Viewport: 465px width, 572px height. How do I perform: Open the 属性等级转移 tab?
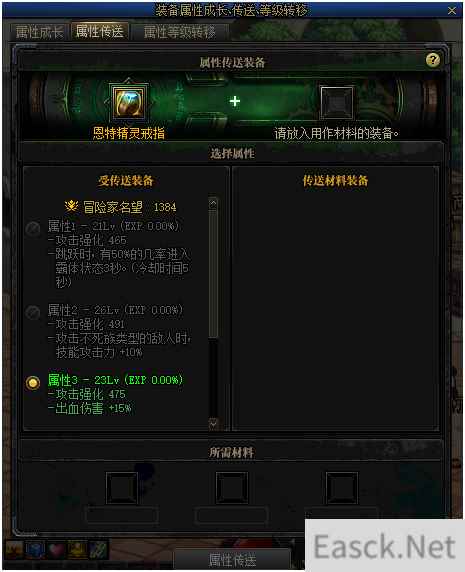click(179, 32)
